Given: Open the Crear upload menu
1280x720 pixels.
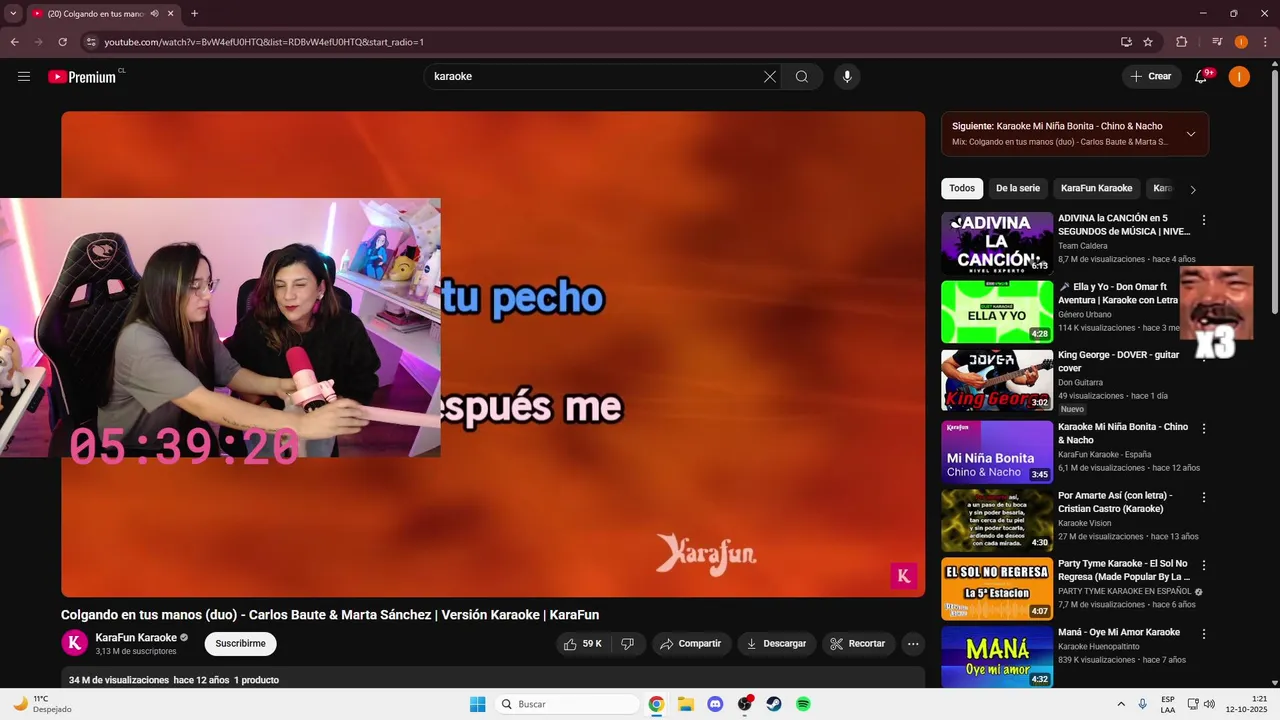Looking at the screenshot, I should pos(1151,76).
